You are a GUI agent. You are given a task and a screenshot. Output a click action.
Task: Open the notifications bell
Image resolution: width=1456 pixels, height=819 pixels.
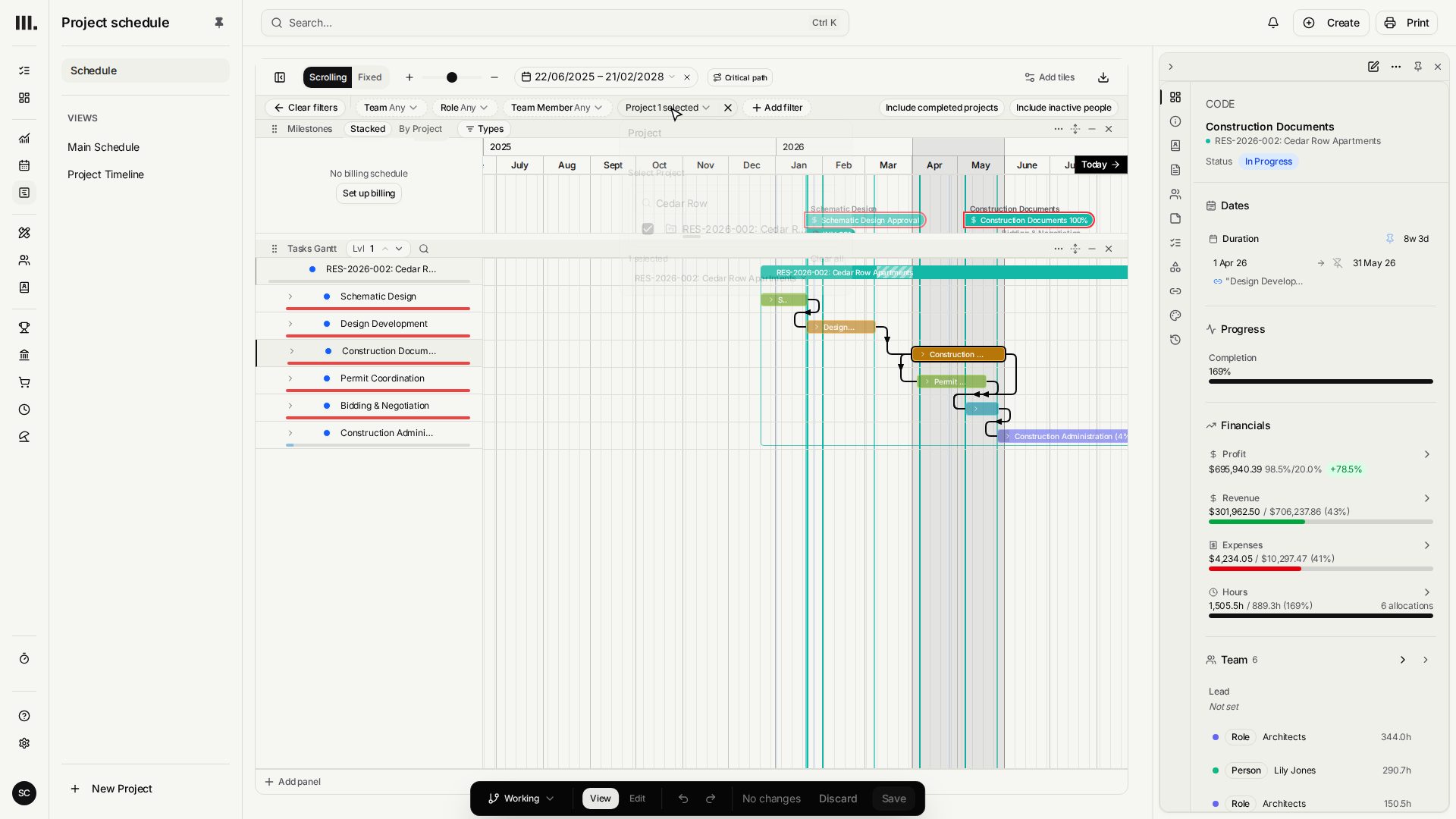pyautogui.click(x=1273, y=23)
